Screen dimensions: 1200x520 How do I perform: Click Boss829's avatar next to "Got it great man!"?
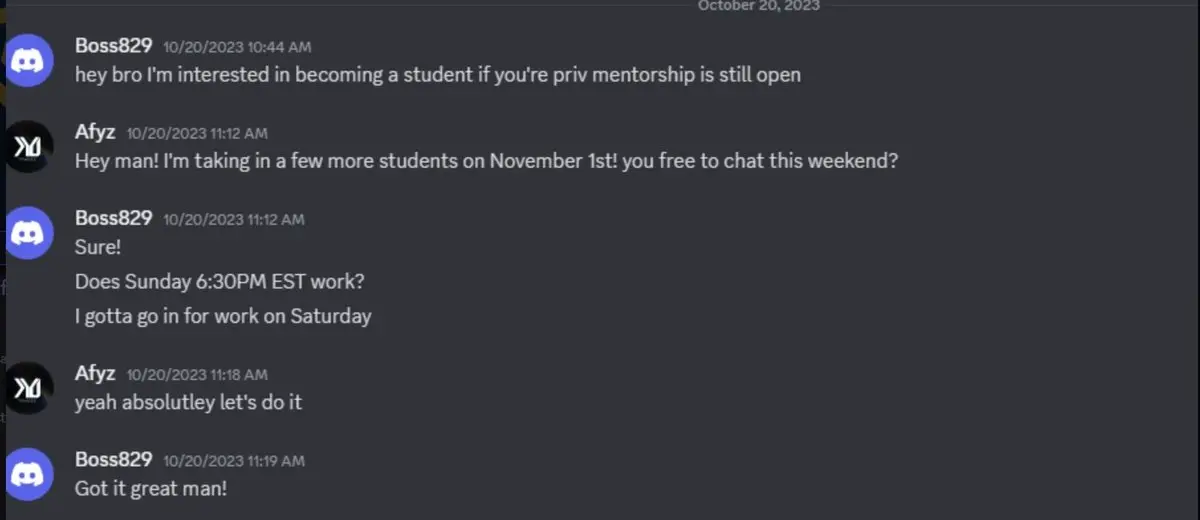(29, 474)
